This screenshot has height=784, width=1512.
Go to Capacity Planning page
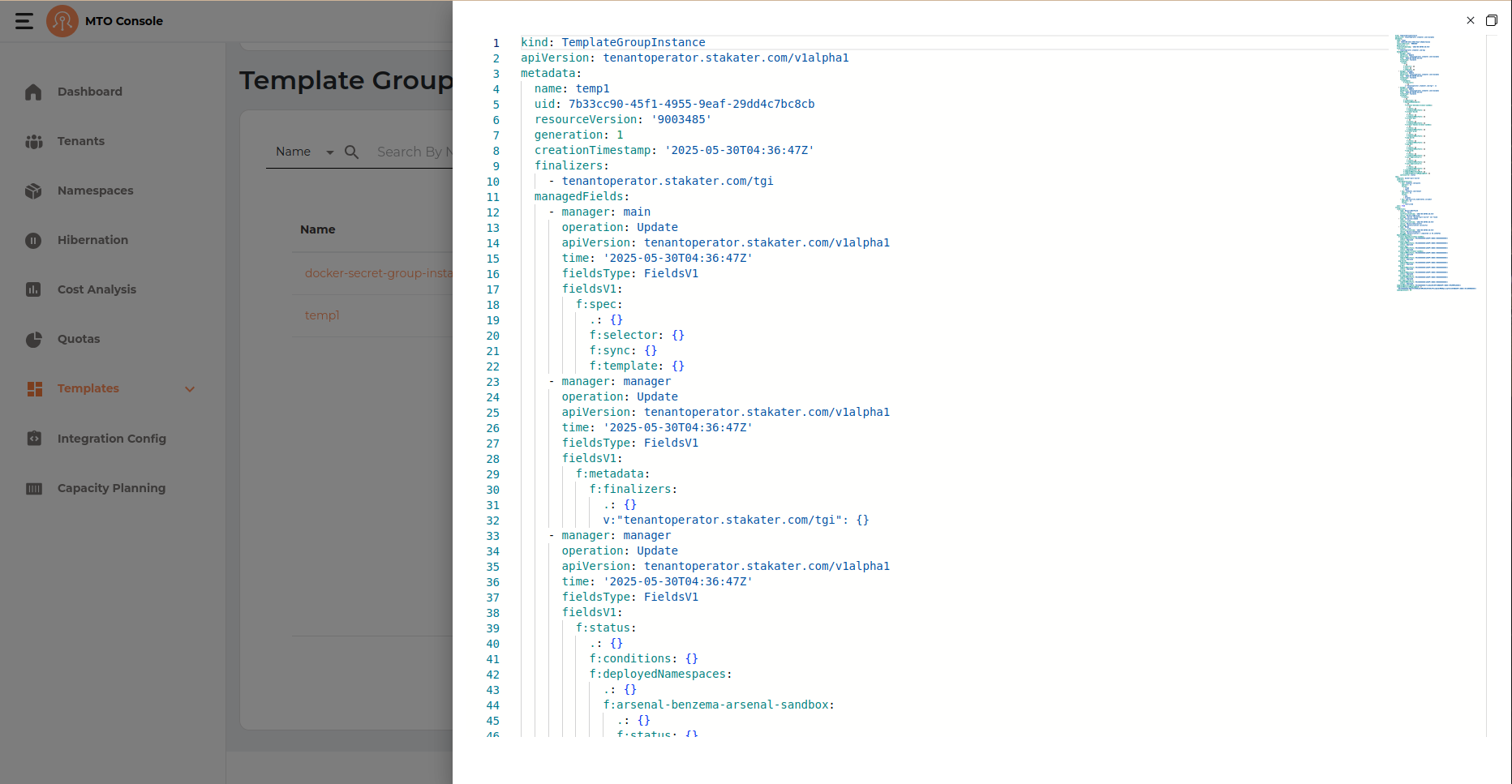click(111, 488)
